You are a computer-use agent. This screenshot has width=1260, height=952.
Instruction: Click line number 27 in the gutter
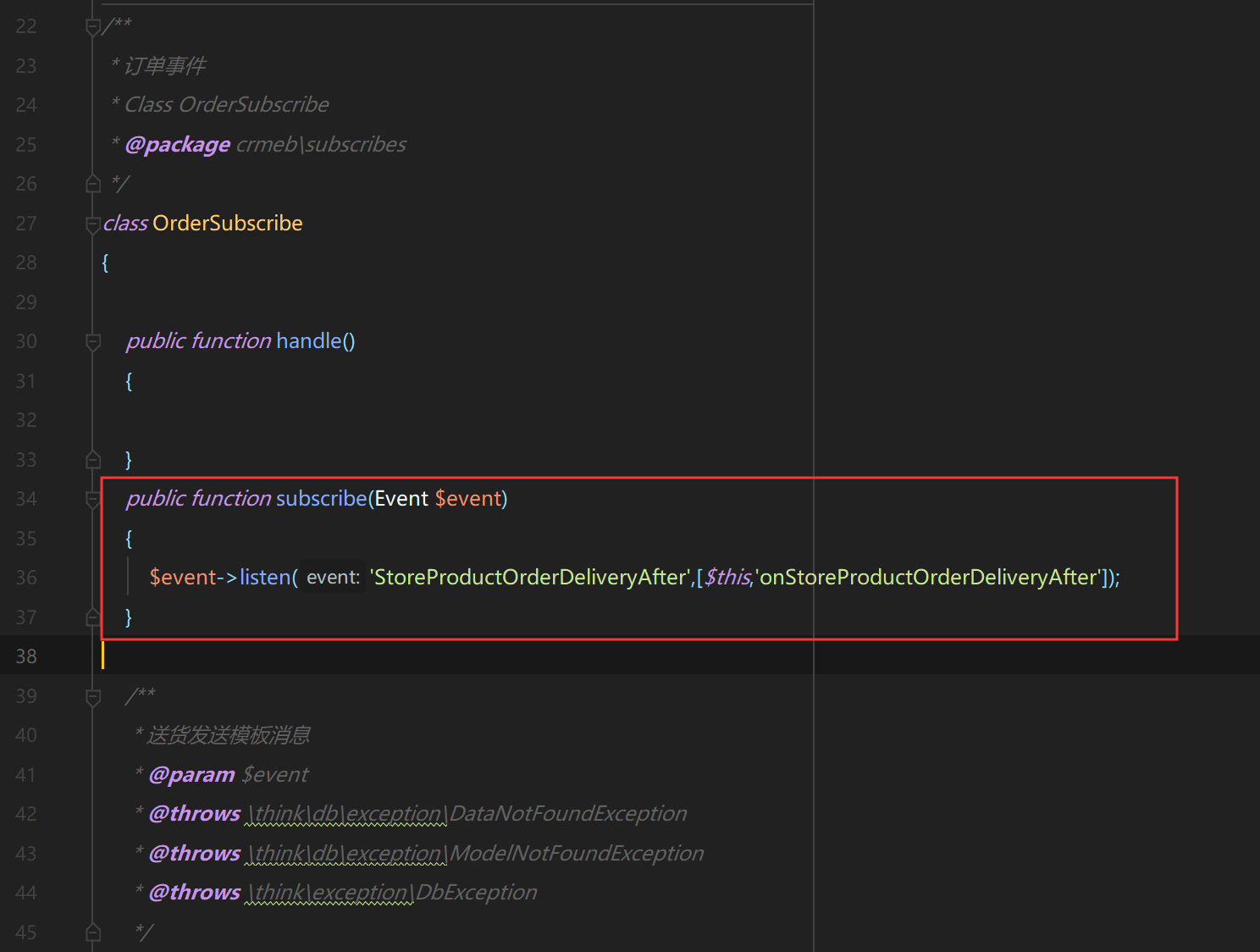coord(26,224)
